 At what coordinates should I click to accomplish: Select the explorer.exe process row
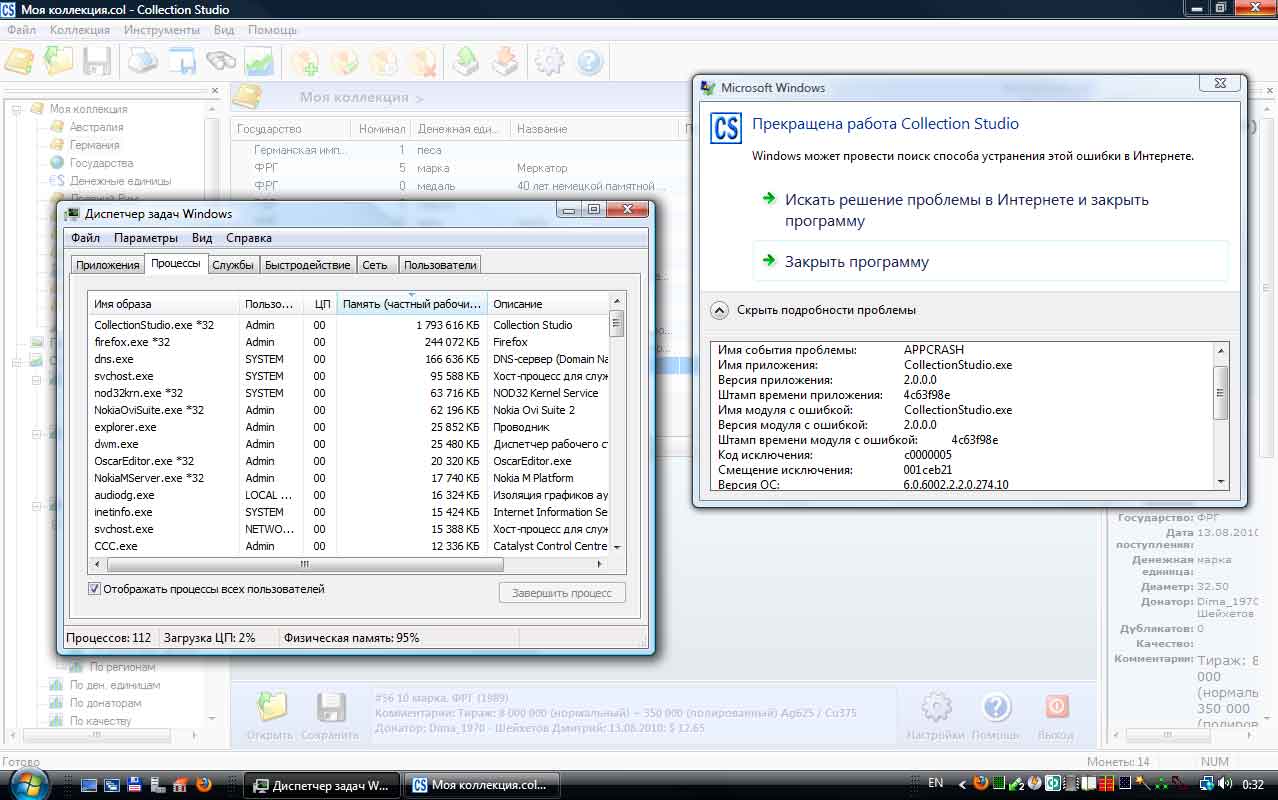point(349,427)
